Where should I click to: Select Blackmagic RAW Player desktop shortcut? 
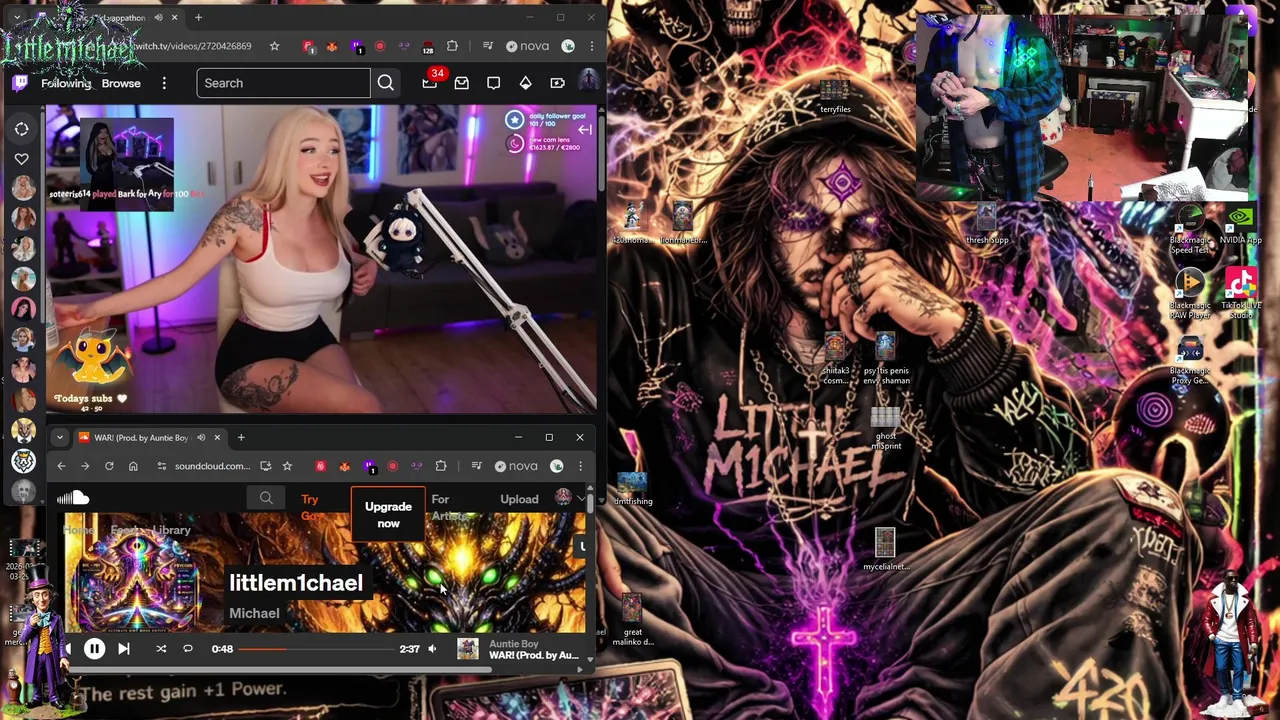(1190, 294)
